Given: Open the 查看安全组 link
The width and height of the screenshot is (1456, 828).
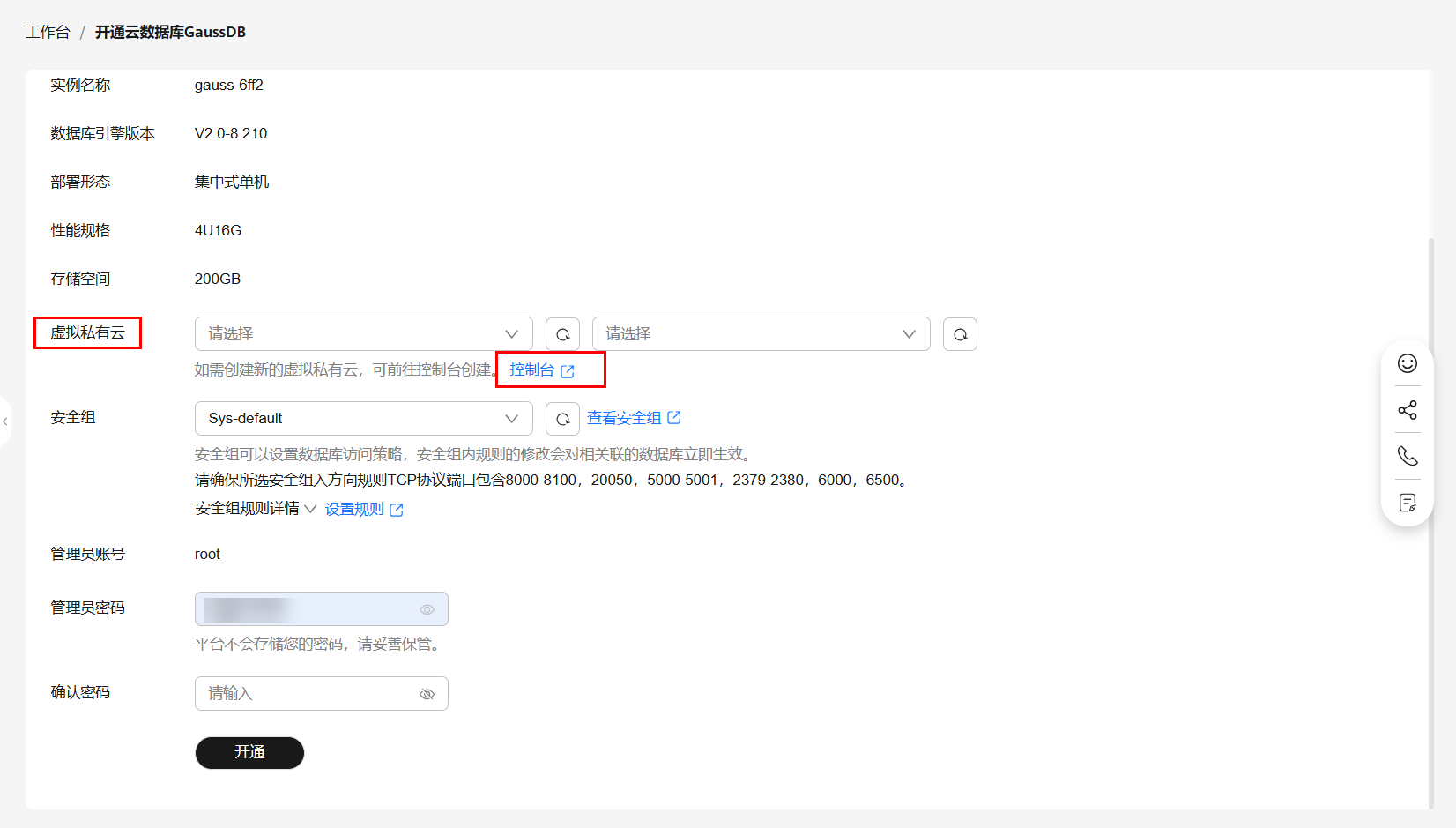Looking at the screenshot, I should click(x=633, y=418).
